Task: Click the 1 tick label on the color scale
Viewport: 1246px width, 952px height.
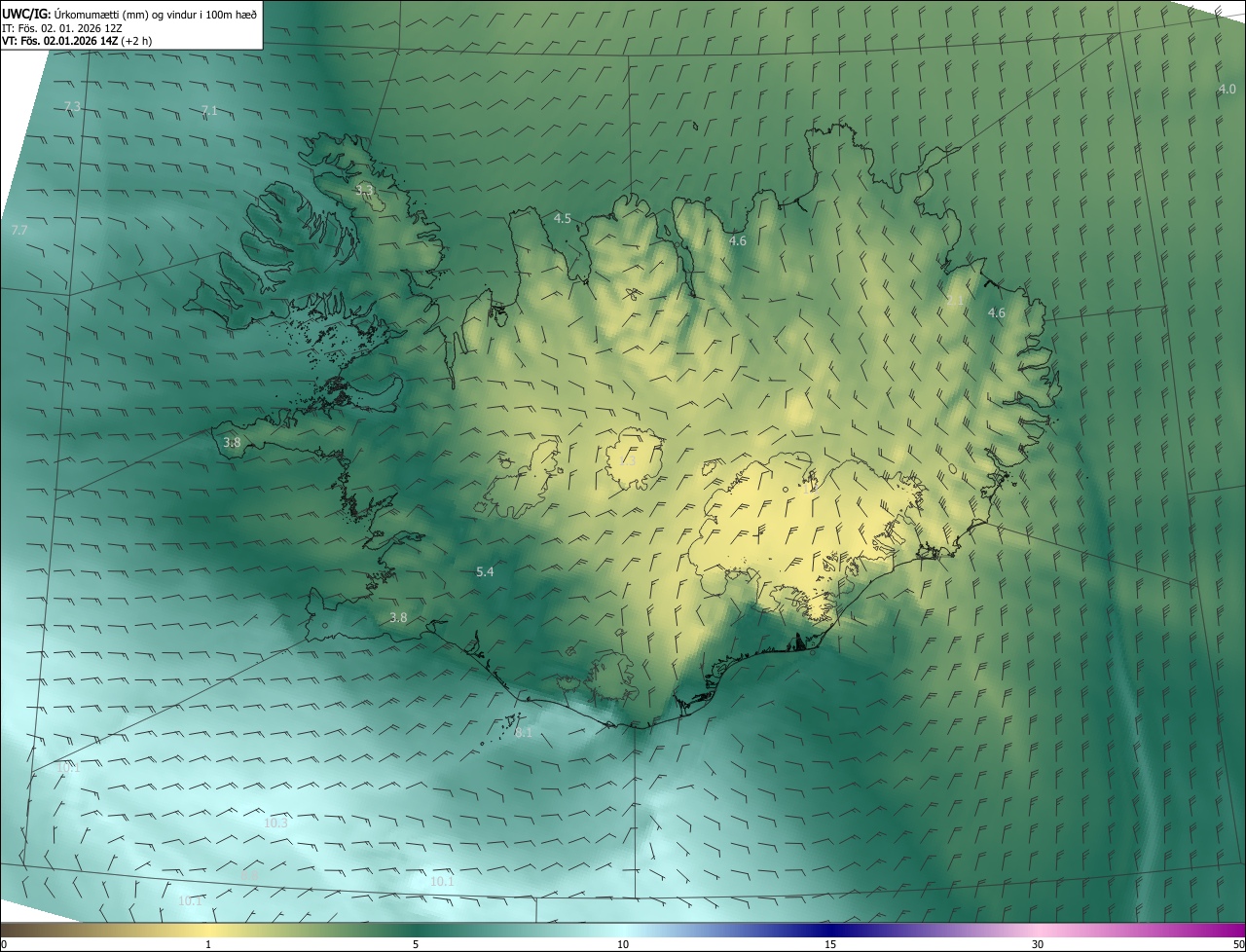Action: coord(208,945)
